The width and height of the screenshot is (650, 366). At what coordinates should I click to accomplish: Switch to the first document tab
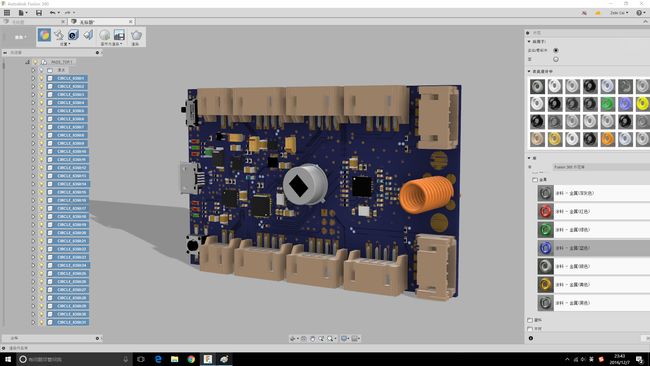click(x=33, y=22)
